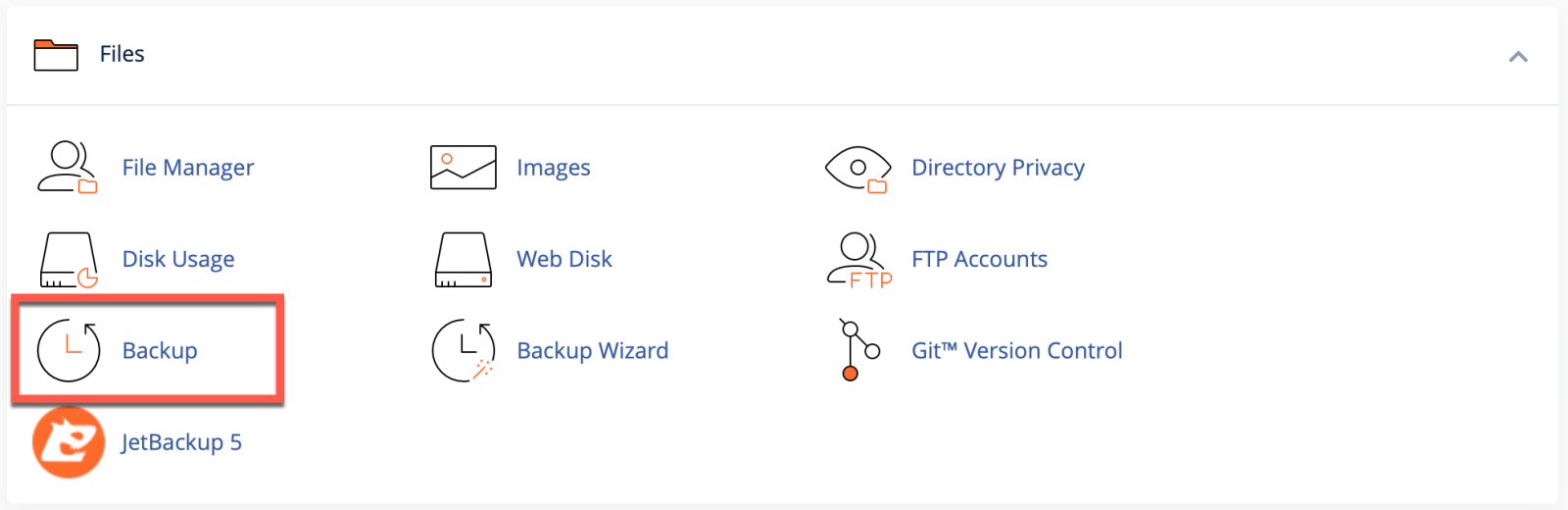Click the Directory Privacy eye icon
Viewport: 1568px width, 510px height.
[x=857, y=168]
